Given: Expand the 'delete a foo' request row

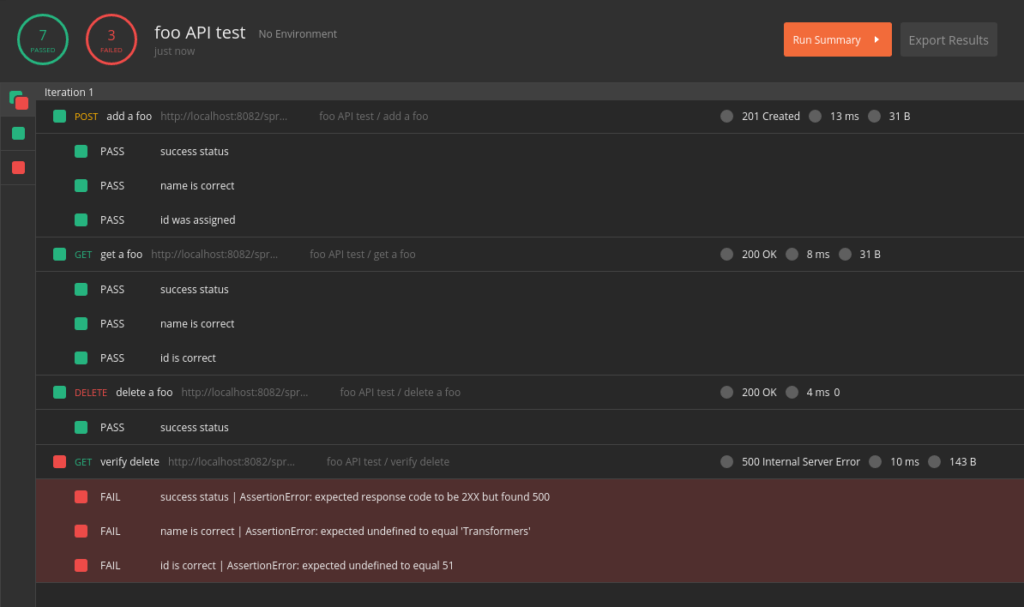Looking at the screenshot, I should [x=144, y=392].
